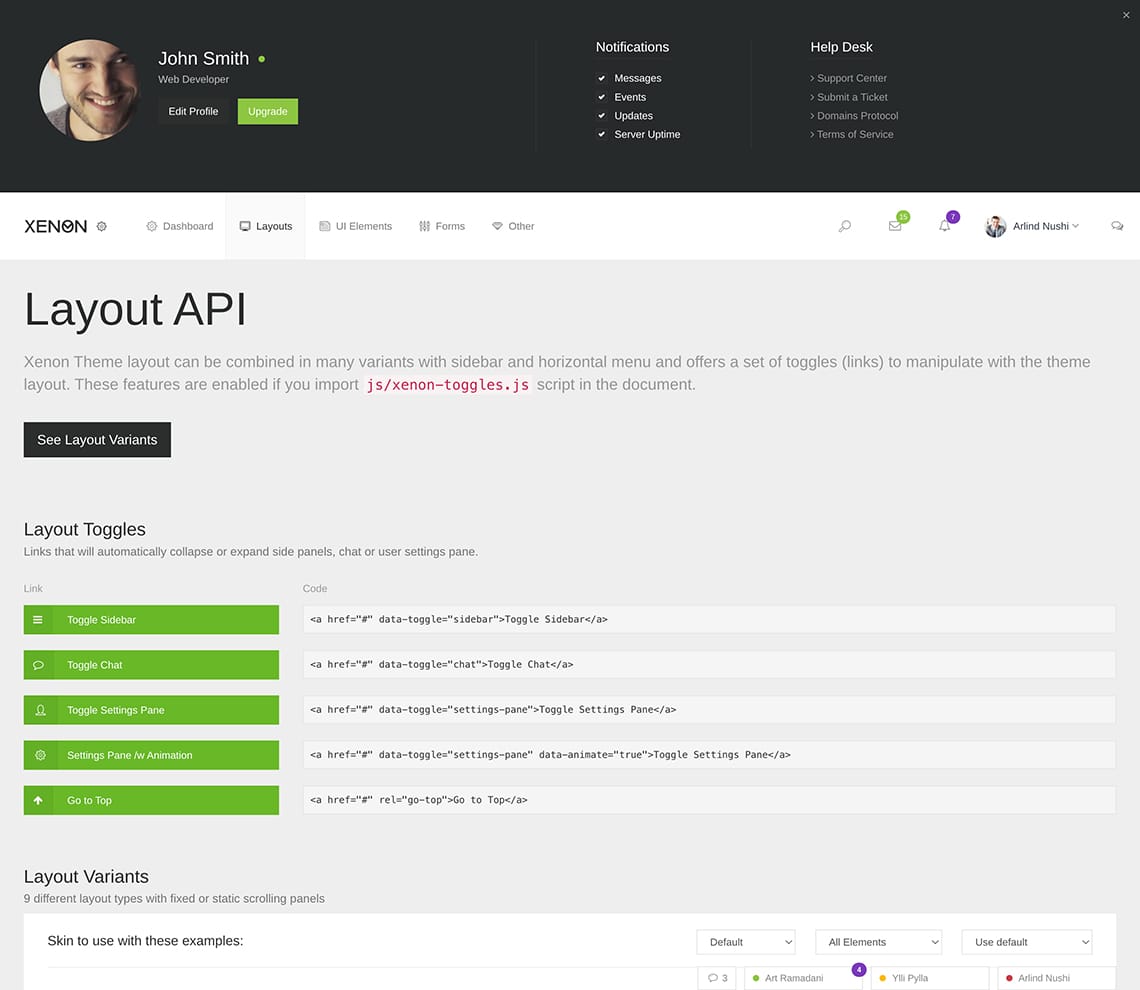The height and width of the screenshot is (990, 1140).
Task: Click the up arrow icon on Go to Top
Action: (38, 800)
